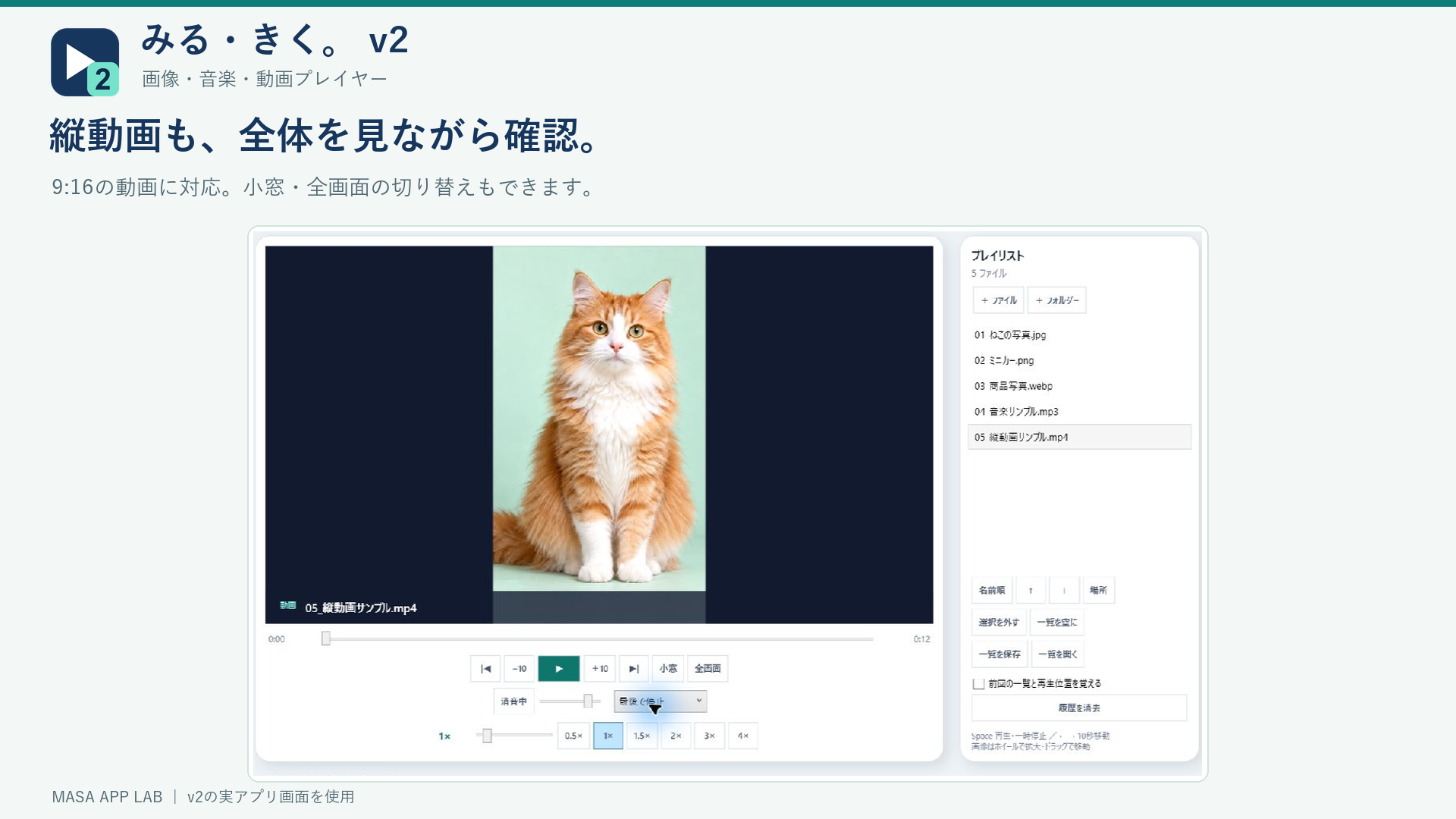The image size is (1456, 819).
Task: Choose the 4× speed preset
Action: tap(743, 736)
